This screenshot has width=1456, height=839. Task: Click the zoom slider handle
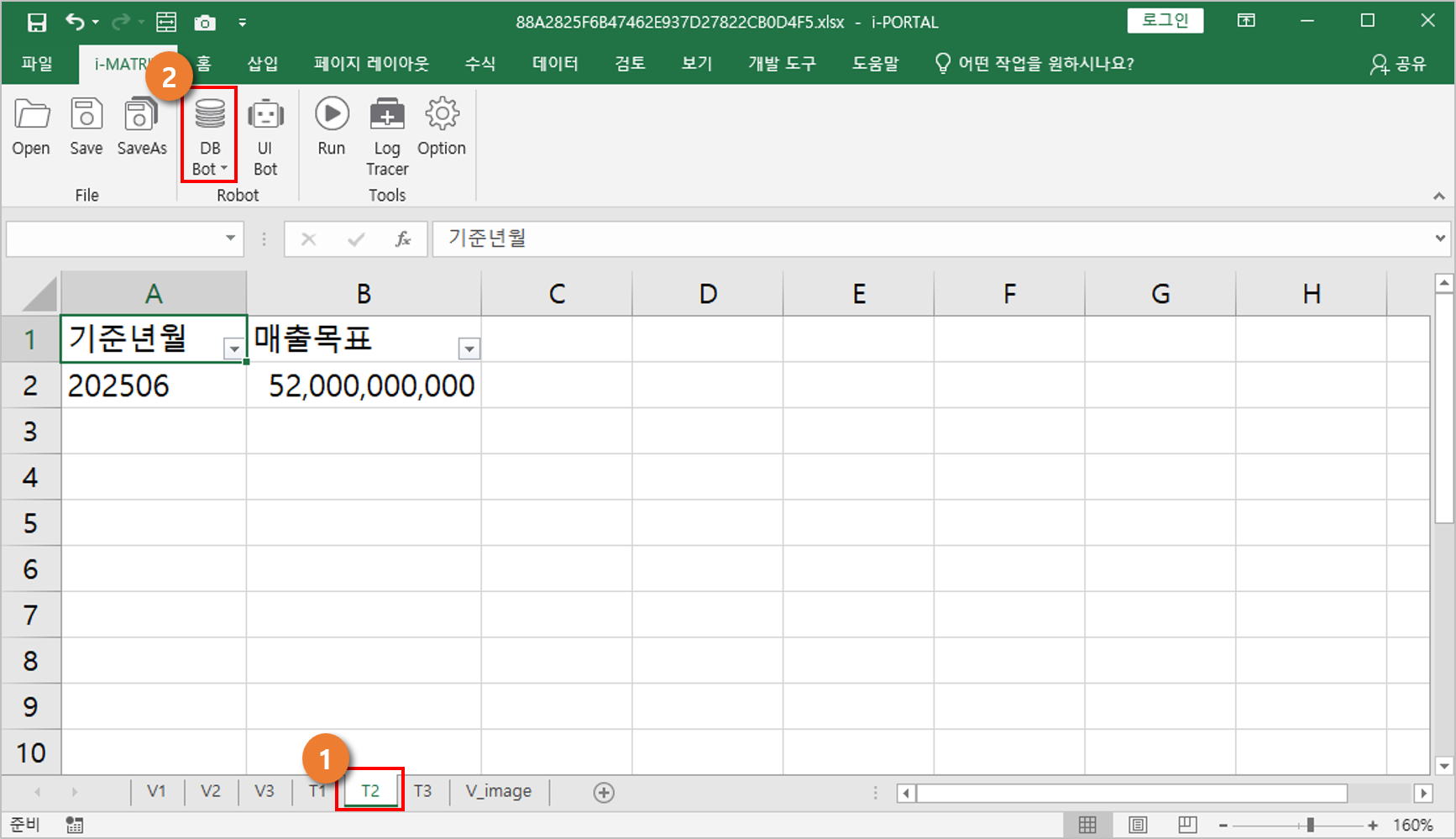point(1310,825)
